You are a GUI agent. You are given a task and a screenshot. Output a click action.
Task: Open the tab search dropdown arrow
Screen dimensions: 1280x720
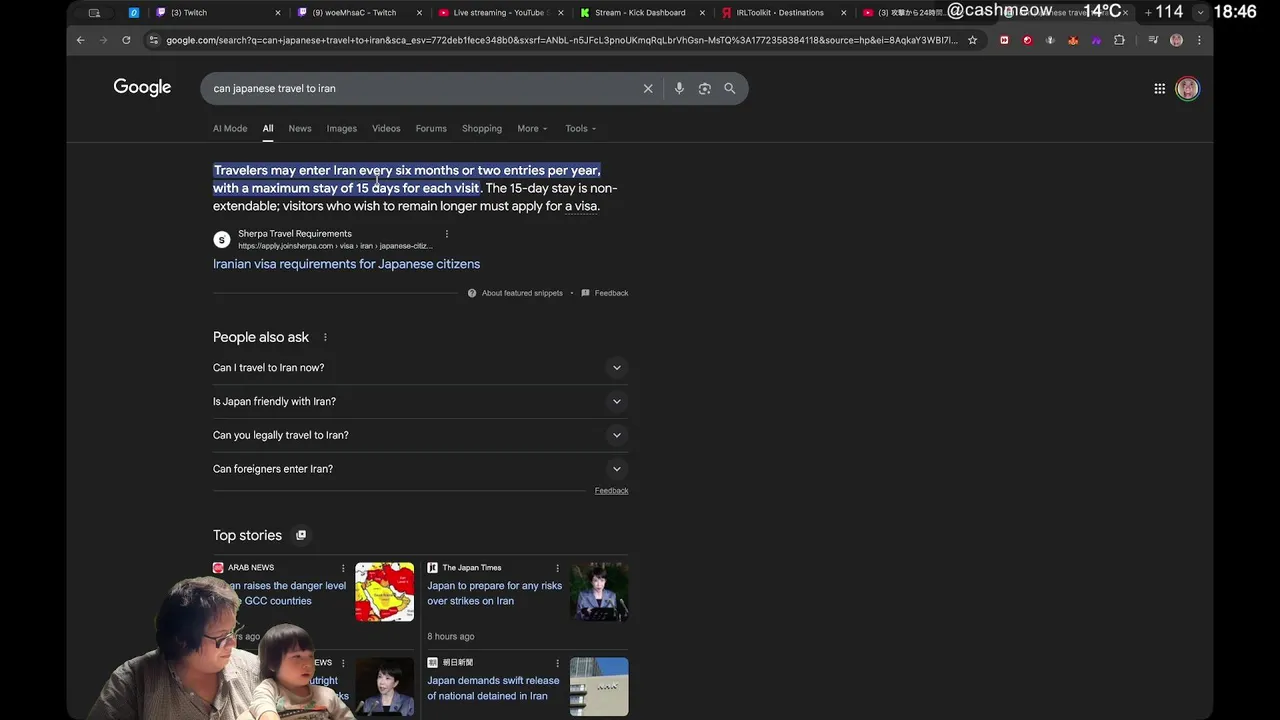pos(1200,12)
